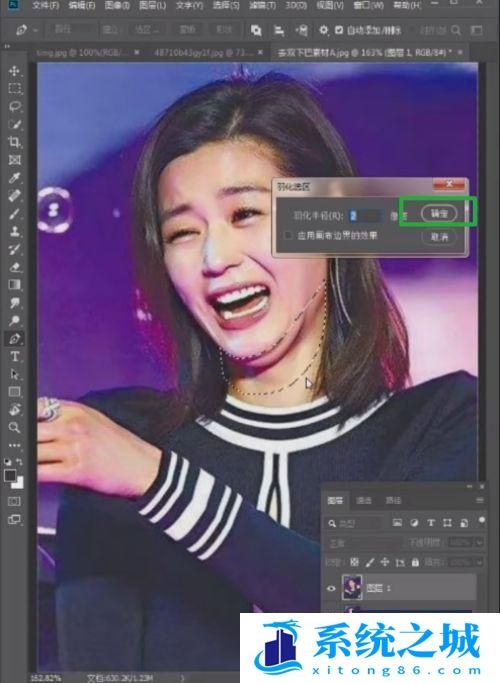500x683 pixels.
Task: Reset default foreground and background colors
Action: click(x=8, y=461)
